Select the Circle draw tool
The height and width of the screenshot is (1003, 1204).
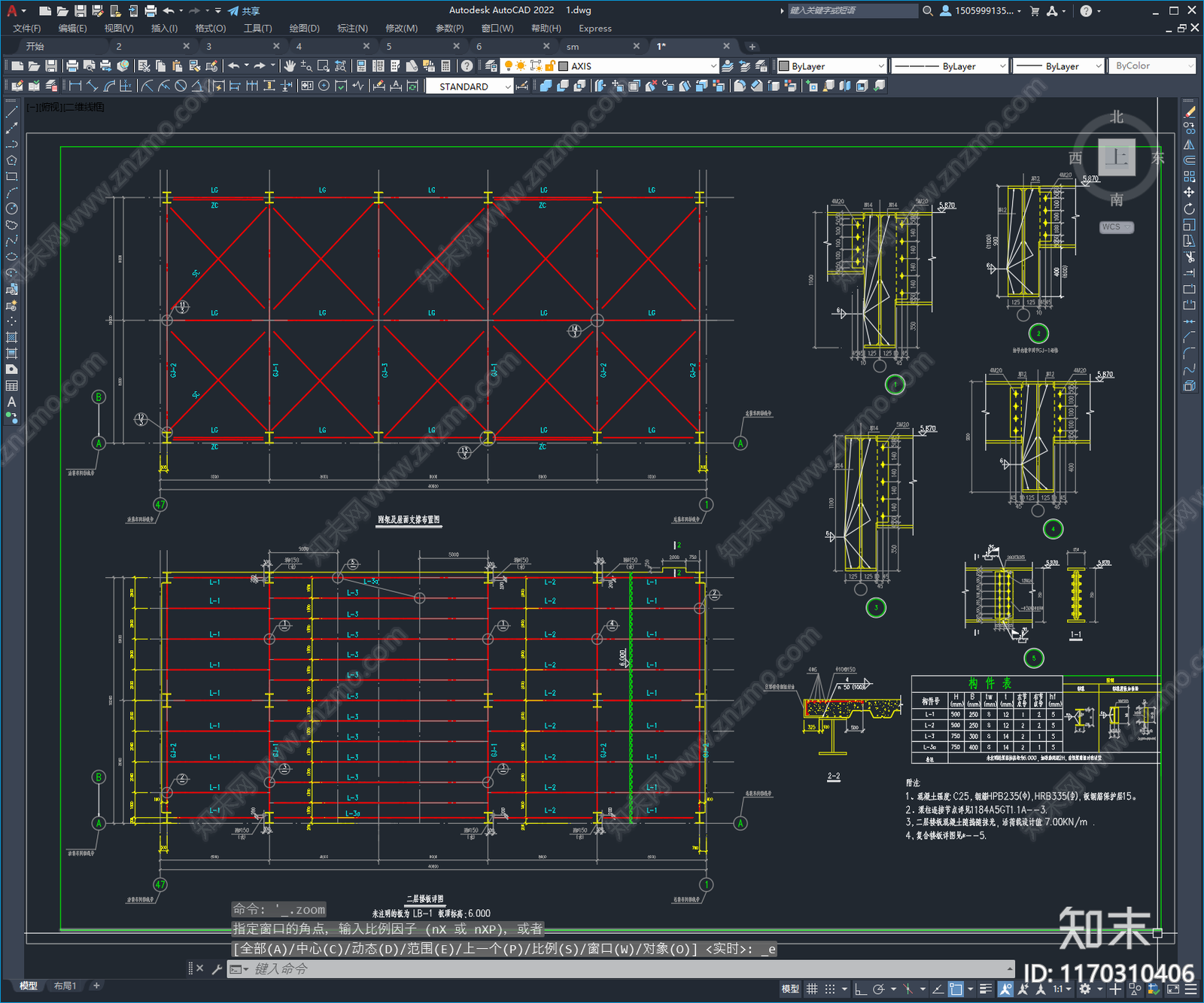coord(11,208)
